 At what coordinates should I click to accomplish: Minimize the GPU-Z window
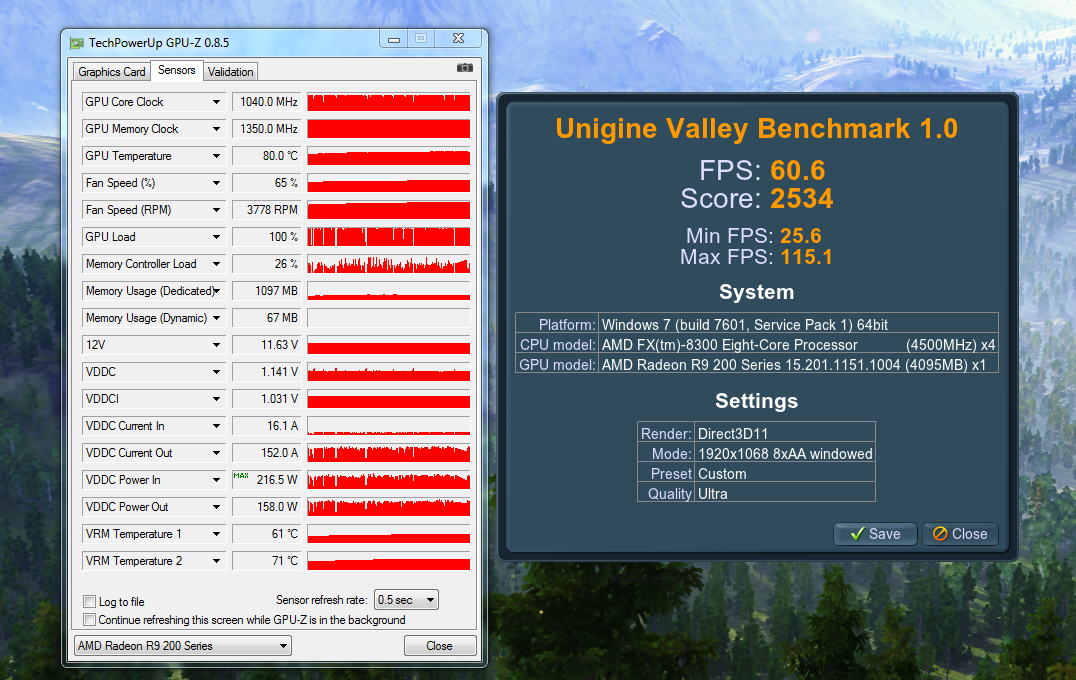(394, 39)
